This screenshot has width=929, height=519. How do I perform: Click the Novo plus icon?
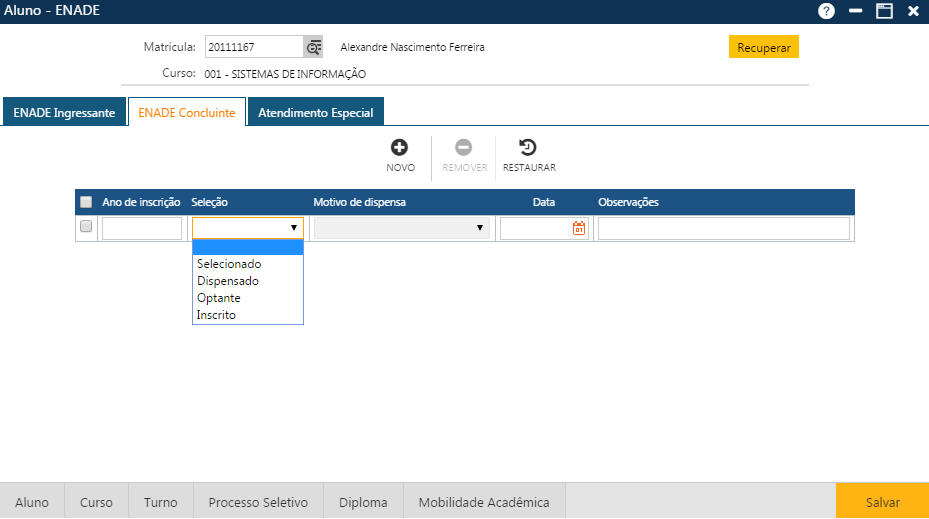(399, 148)
